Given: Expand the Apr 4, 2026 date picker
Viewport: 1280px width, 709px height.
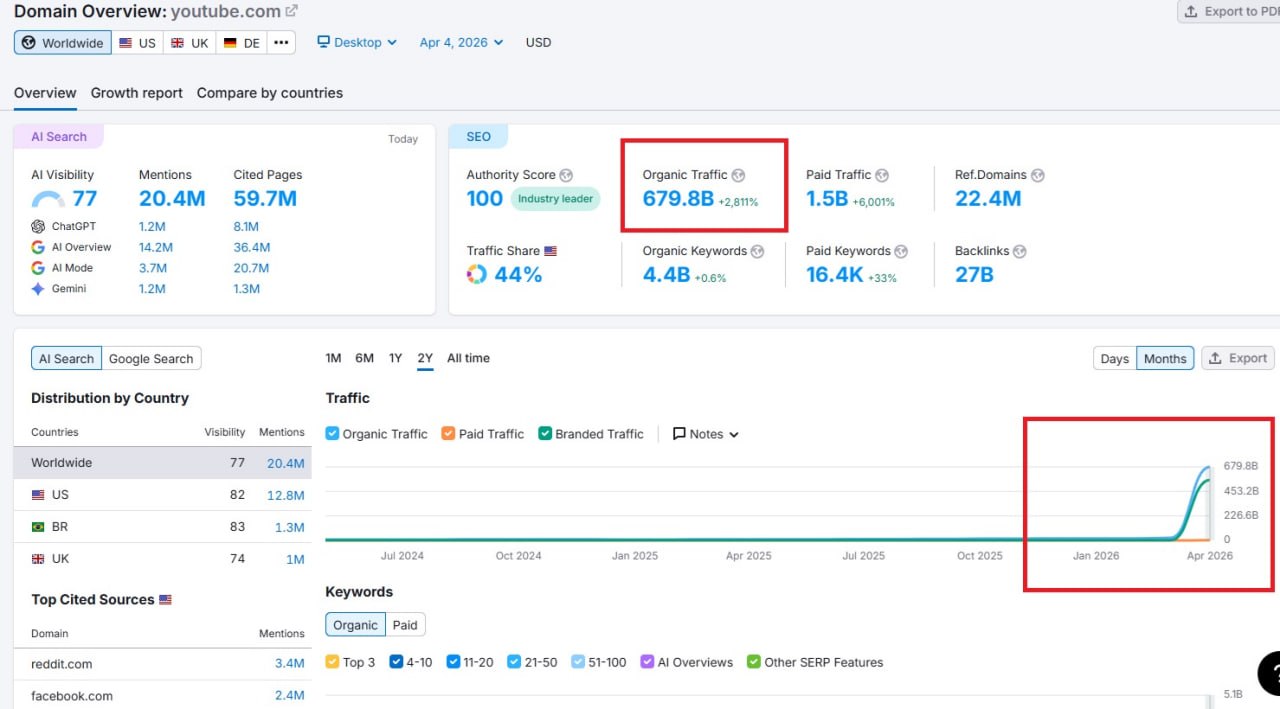Looking at the screenshot, I should (461, 43).
